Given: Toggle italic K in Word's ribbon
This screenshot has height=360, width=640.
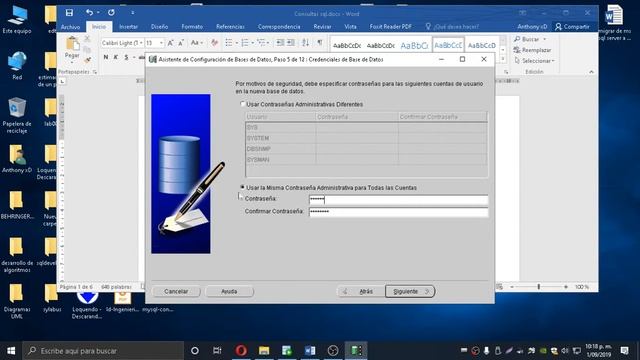Looking at the screenshot, I should [116, 57].
